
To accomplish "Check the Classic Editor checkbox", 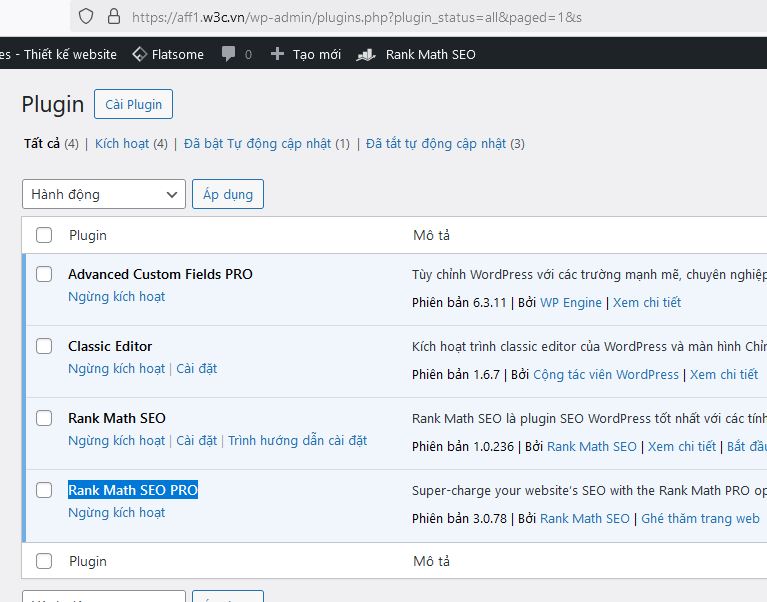I will [44, 346].
